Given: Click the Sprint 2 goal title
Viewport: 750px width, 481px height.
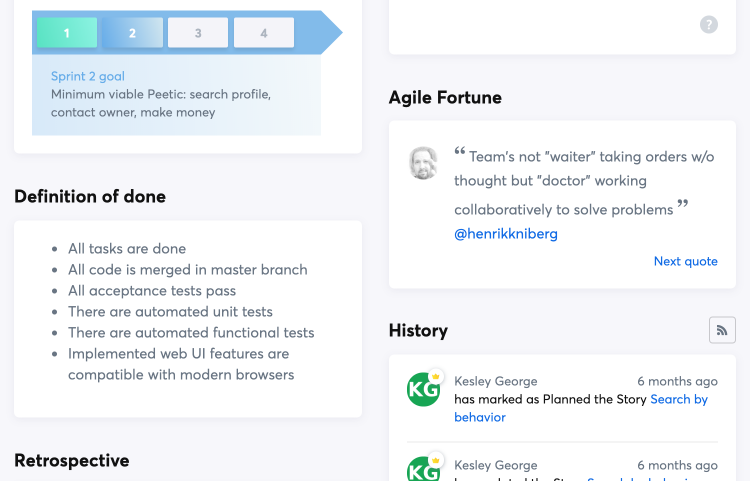Looking at the screenshot, I should 88,76.
